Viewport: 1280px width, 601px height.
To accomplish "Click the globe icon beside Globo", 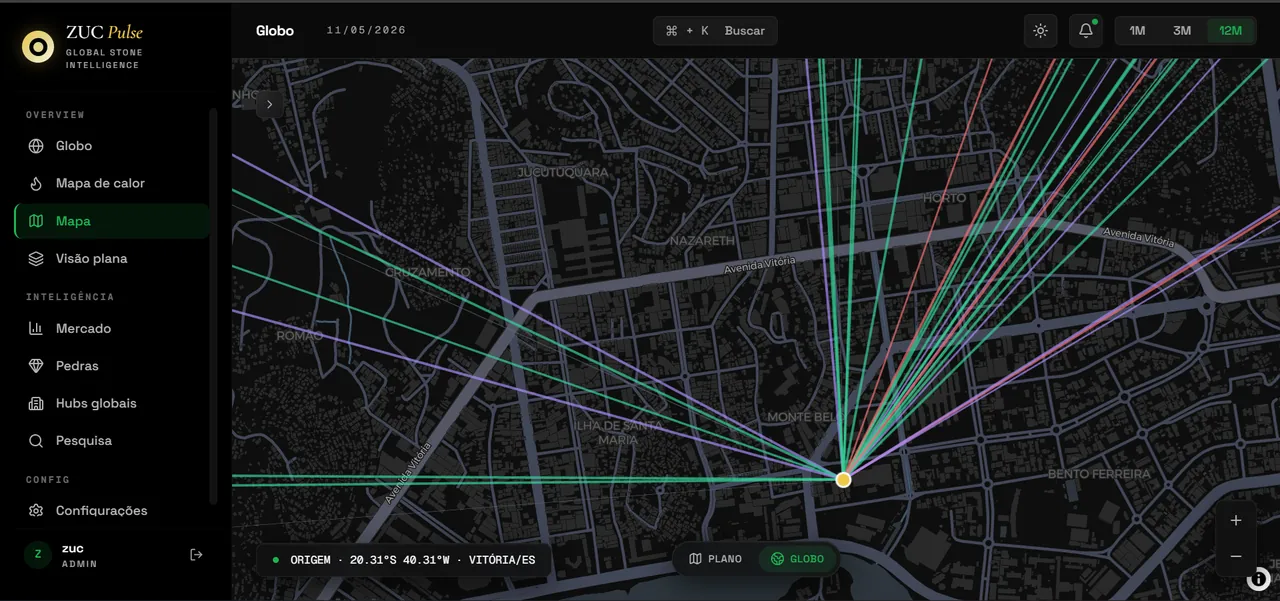I will pyautogui.click(x=36, y=146).
